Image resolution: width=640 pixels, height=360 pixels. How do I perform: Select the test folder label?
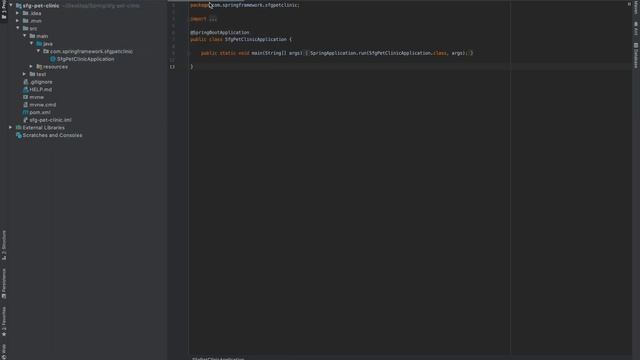point(41,74)
